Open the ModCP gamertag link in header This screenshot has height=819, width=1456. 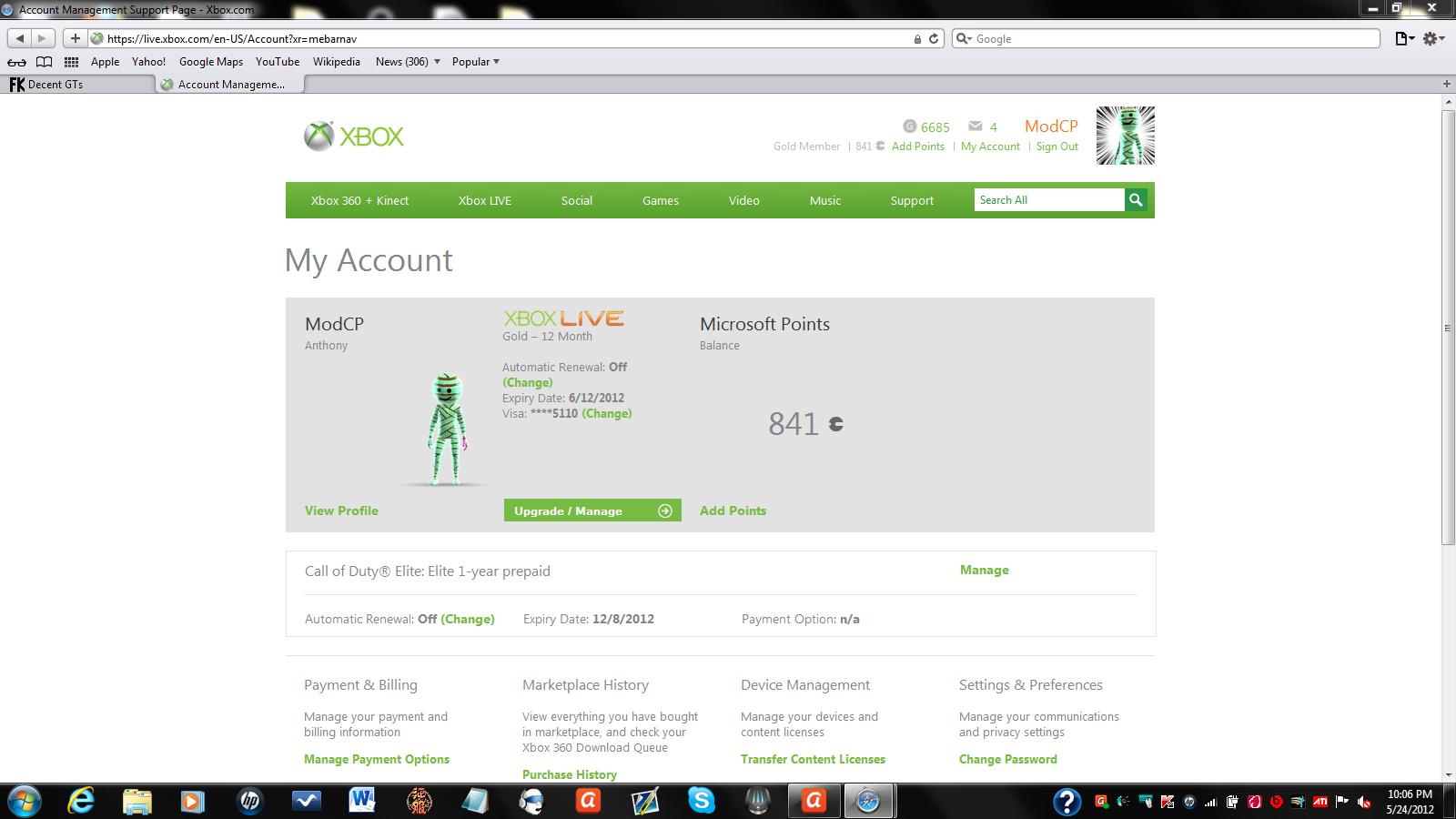pos(1051,126)
